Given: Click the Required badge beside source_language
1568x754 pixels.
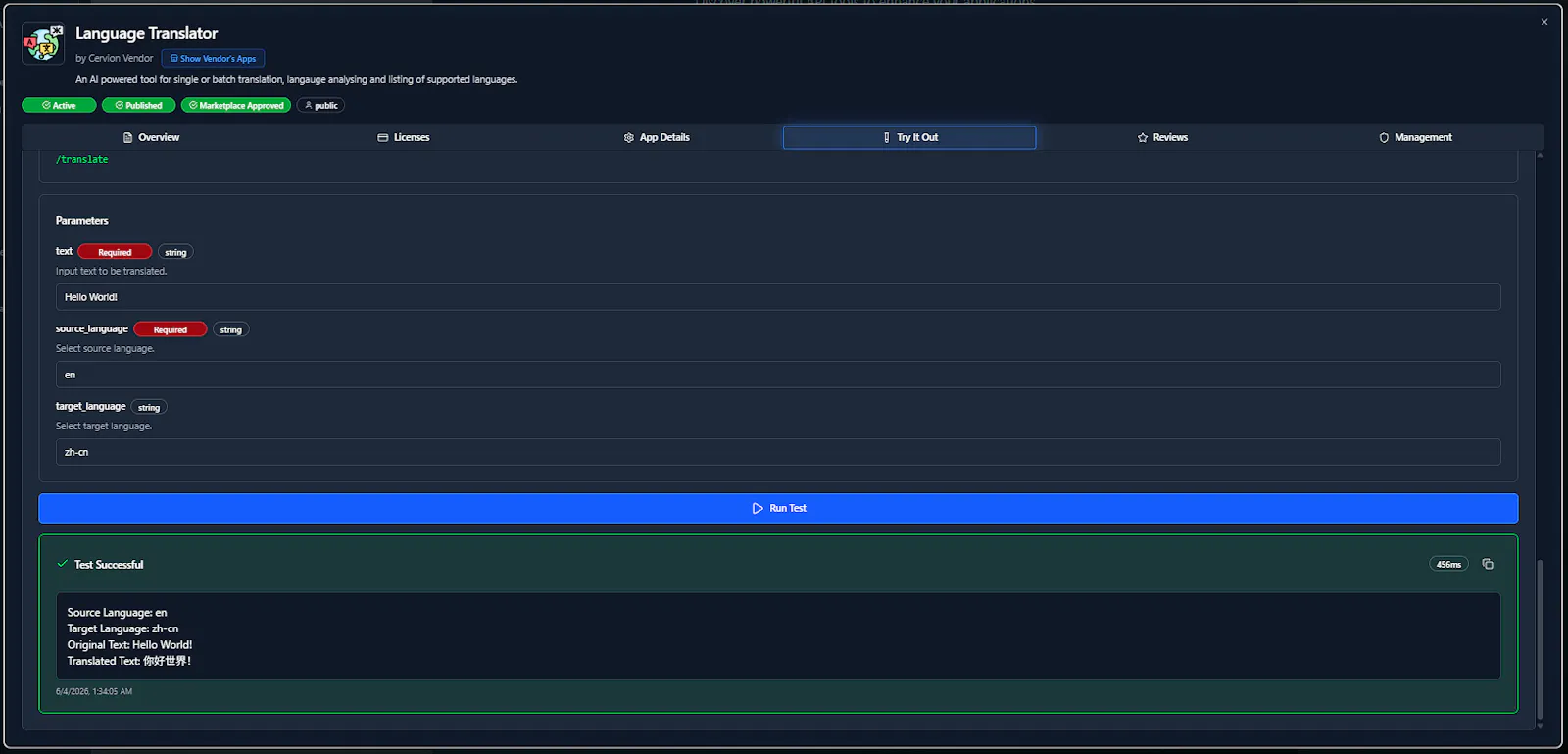Looking at the screenshot, I should 171,329.
